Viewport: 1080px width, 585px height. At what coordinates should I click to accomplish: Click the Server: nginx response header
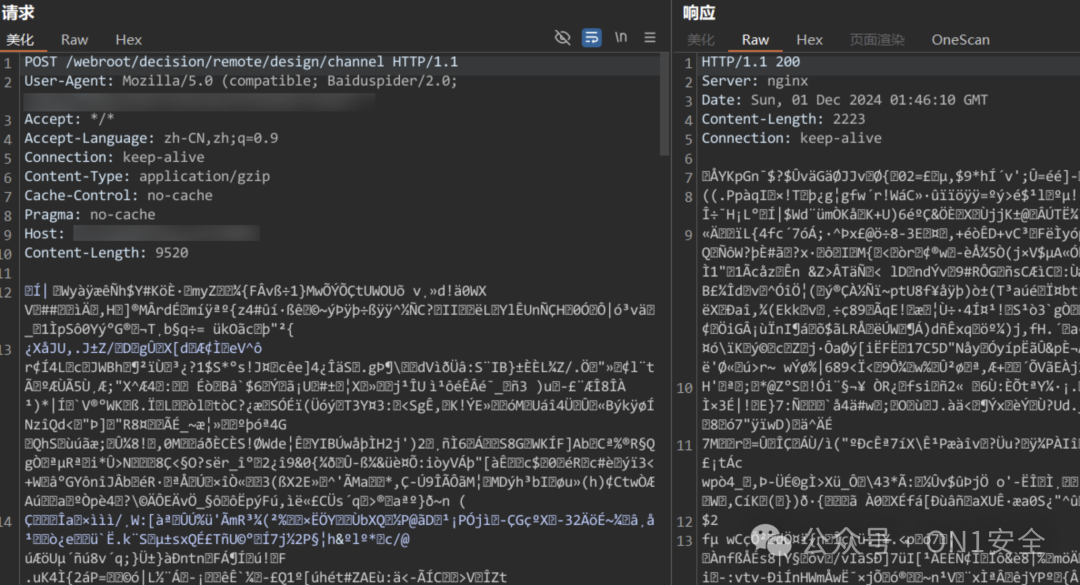coord(755,81)
